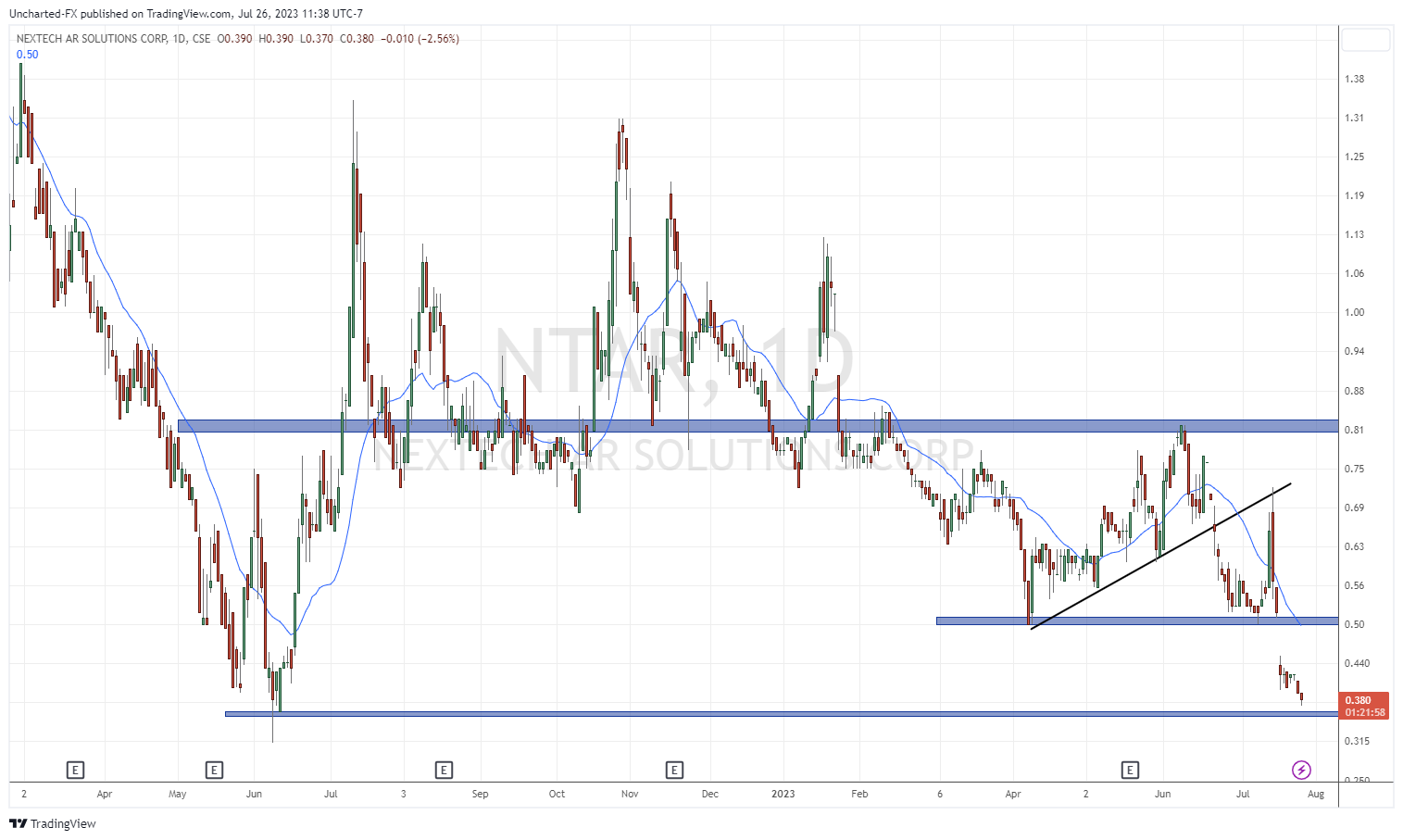Open the earnings marker E between Nov and Dec
Image resolution: width=1403 pixels, height=840 pixels.
pyautogui.click(x=674, y=770)
